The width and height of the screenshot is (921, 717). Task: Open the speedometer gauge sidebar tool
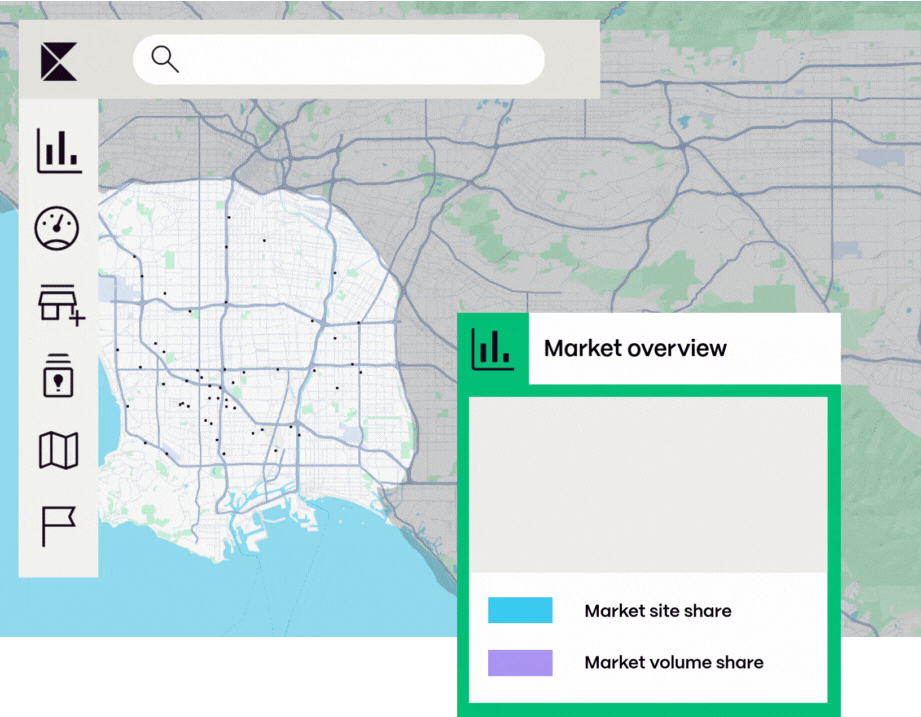point(58,228)
